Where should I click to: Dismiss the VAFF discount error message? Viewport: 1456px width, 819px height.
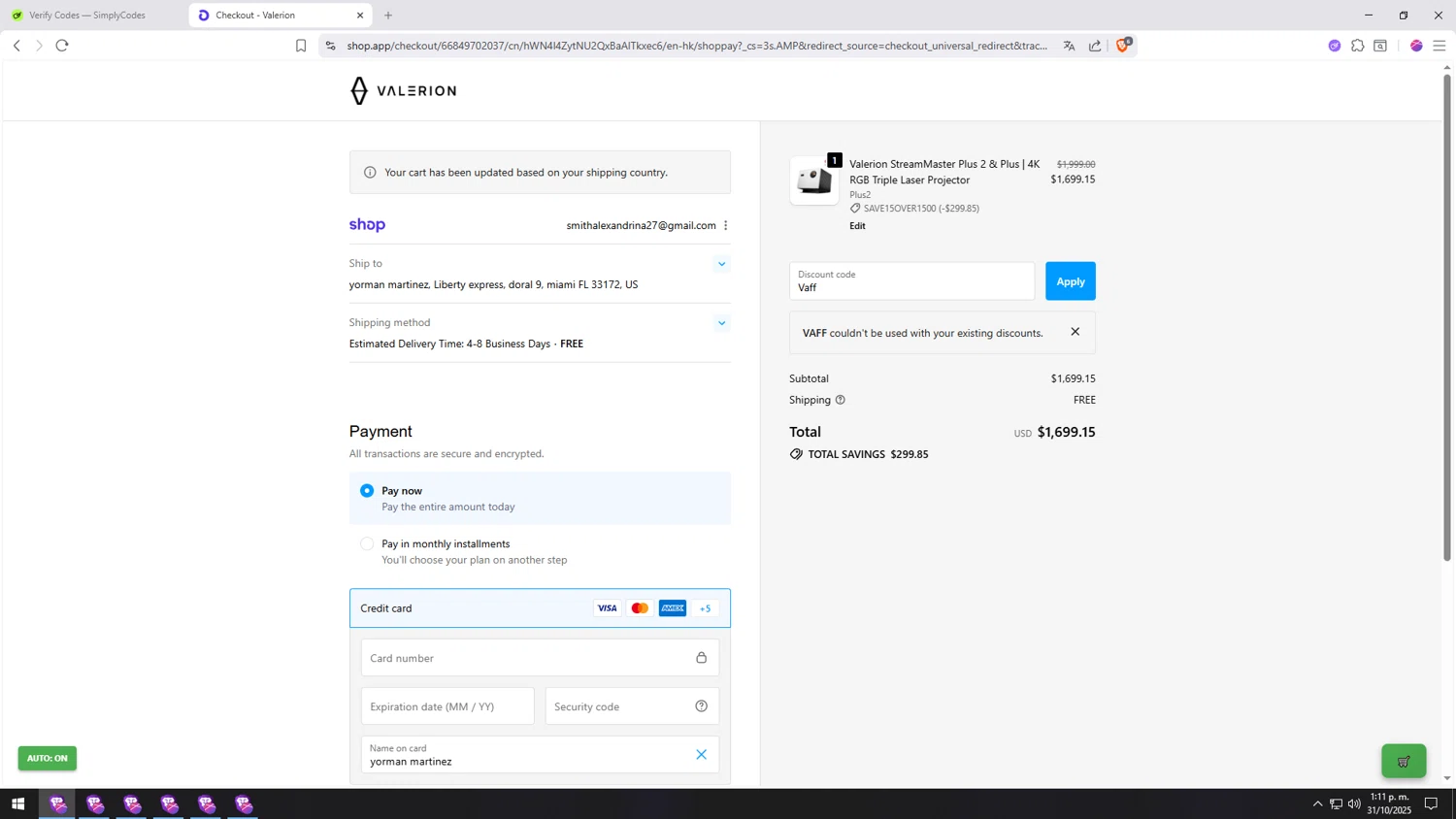pos(1075,332)
